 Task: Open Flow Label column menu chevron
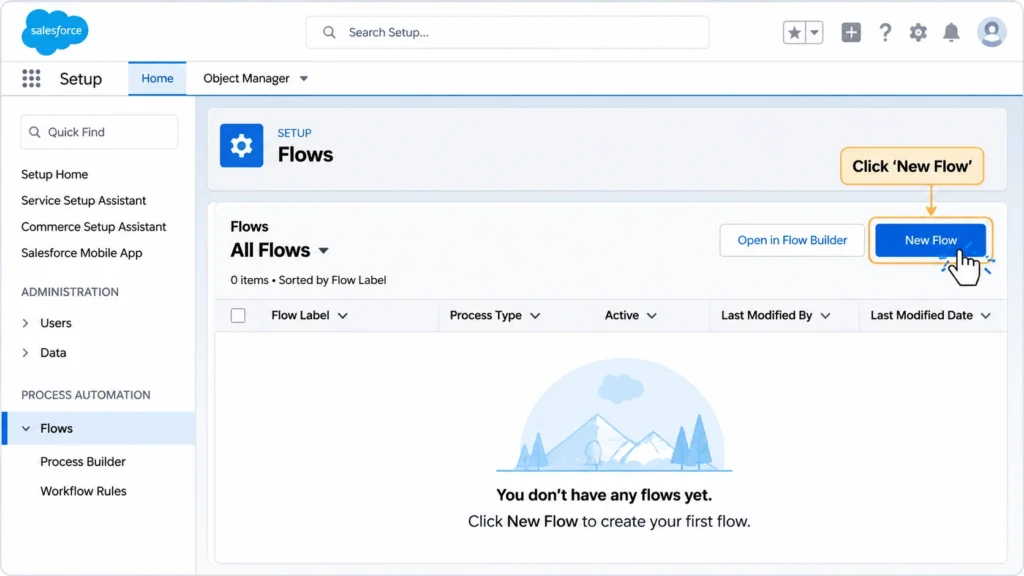(343, 316)
